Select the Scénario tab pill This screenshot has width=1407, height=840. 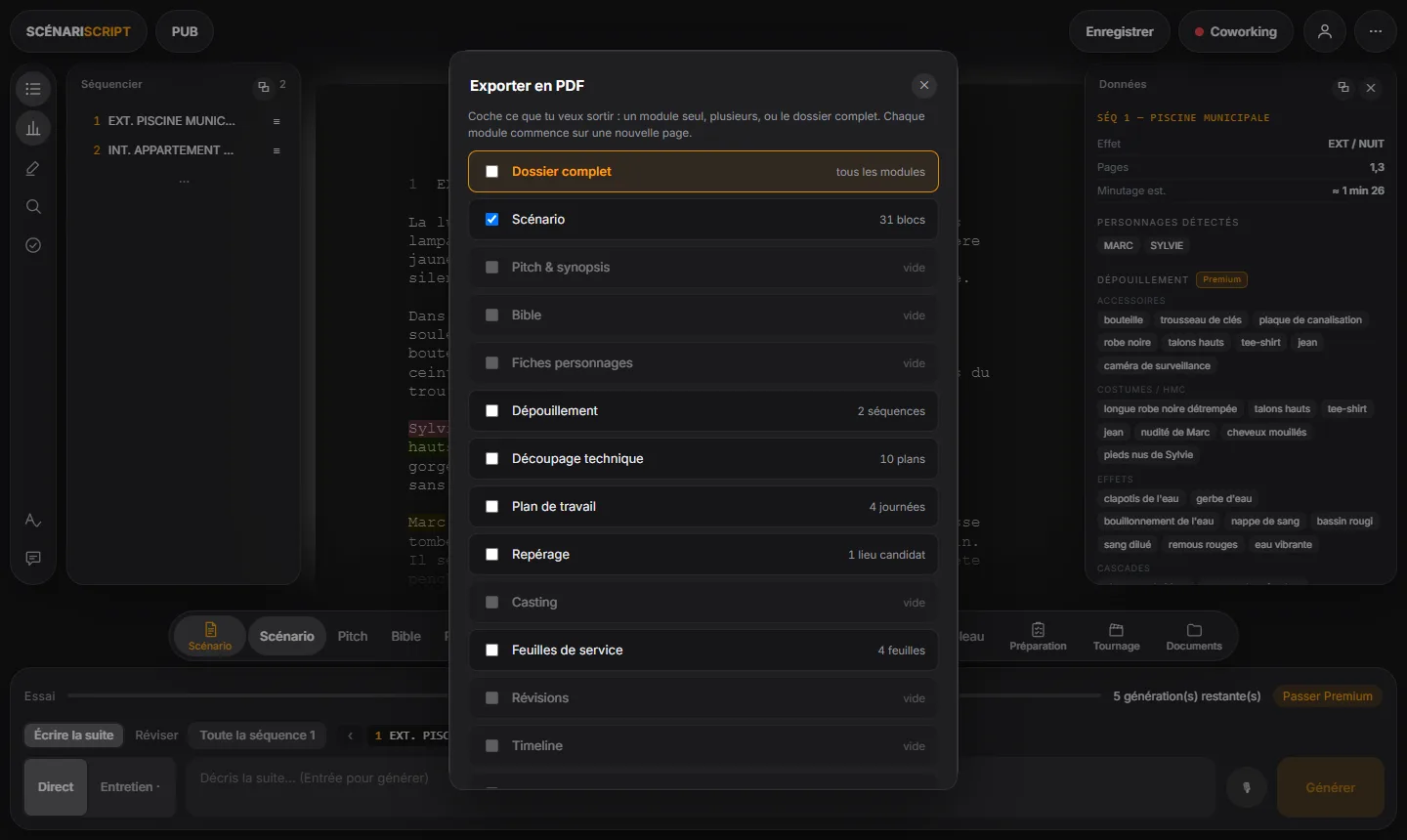(287, 636)
